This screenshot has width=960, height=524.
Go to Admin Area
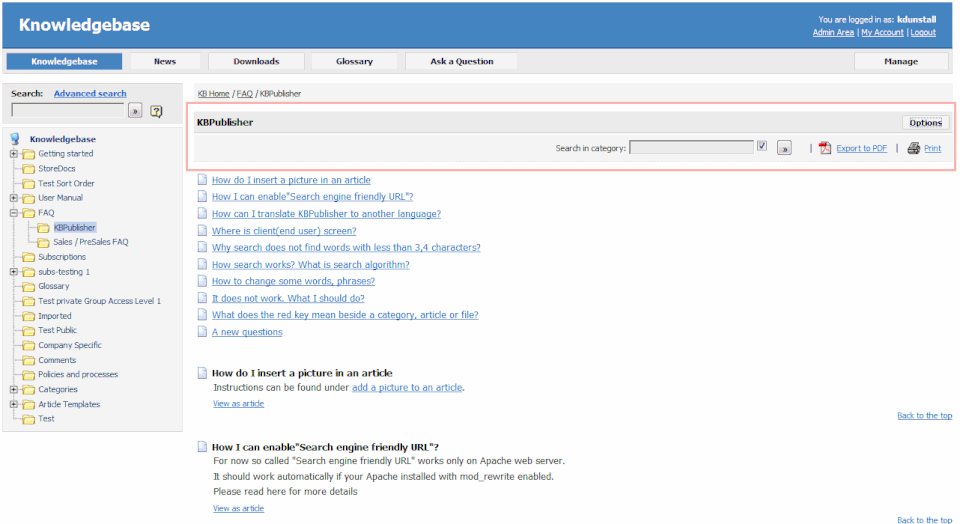(833, 32)
